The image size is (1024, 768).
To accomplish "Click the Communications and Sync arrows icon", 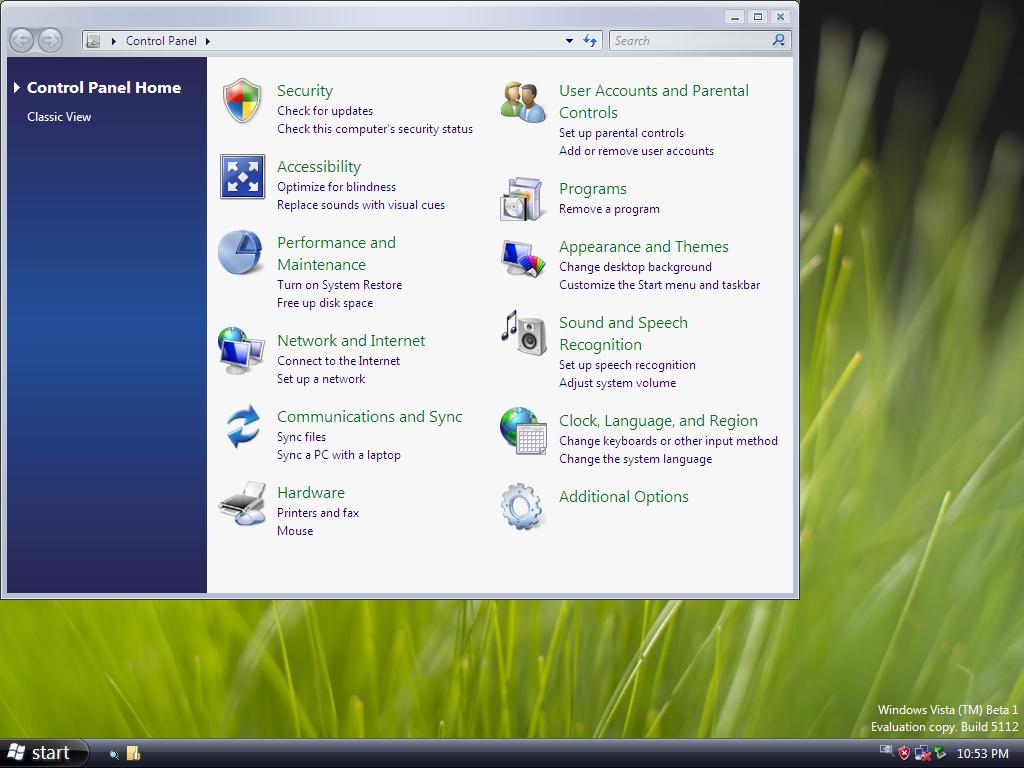I will point(243,426).
